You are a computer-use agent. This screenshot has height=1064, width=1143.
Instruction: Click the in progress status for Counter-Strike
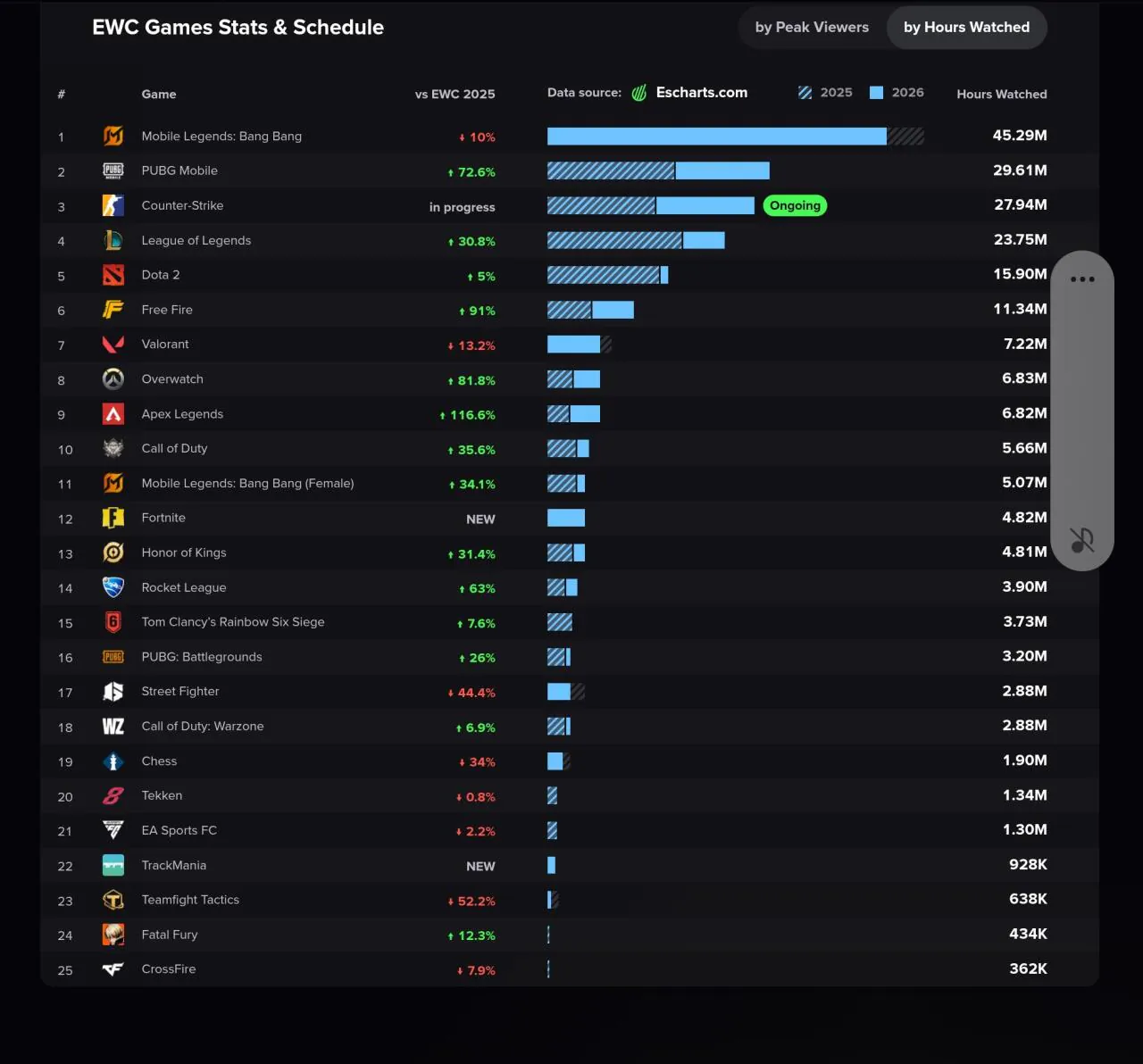[x=463, y=207]
